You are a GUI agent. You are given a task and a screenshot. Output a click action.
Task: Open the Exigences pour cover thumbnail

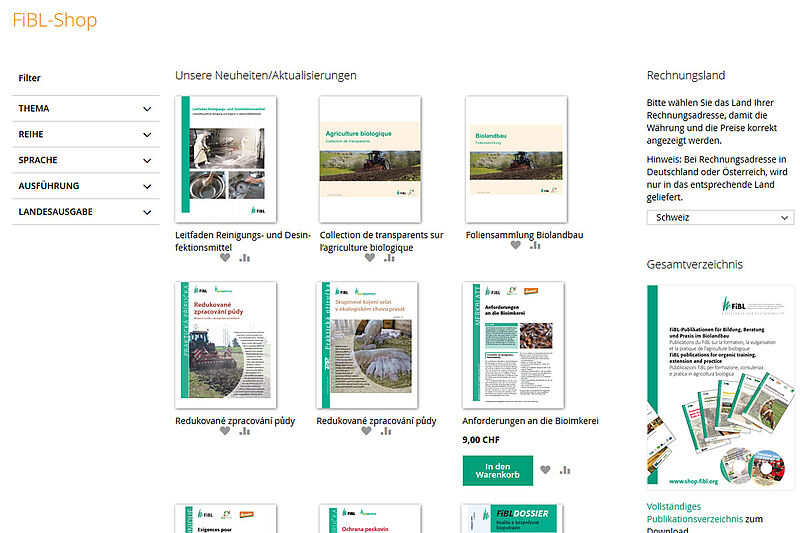(226, 519)
